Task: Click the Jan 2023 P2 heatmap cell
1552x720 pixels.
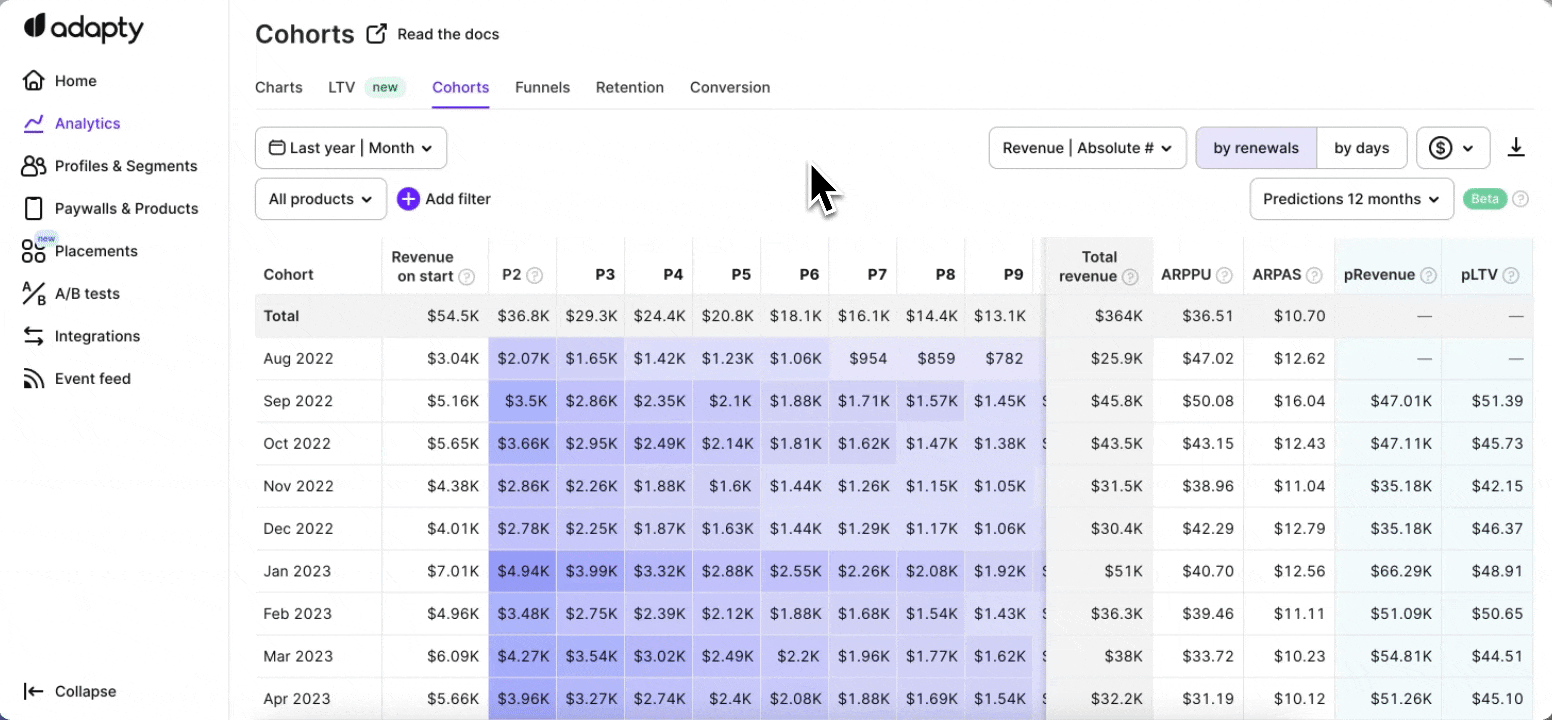Action: 523,572
